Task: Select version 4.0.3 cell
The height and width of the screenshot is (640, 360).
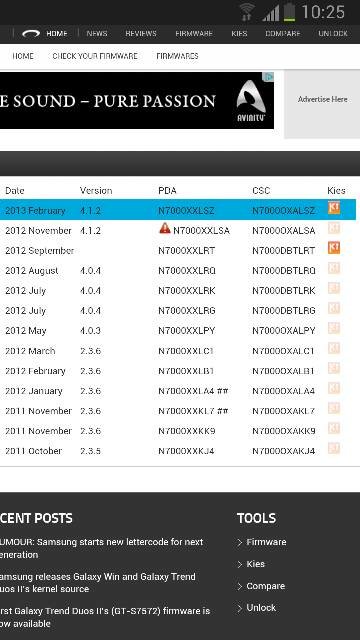Action: pyautogui.click(x=91, y=331)
